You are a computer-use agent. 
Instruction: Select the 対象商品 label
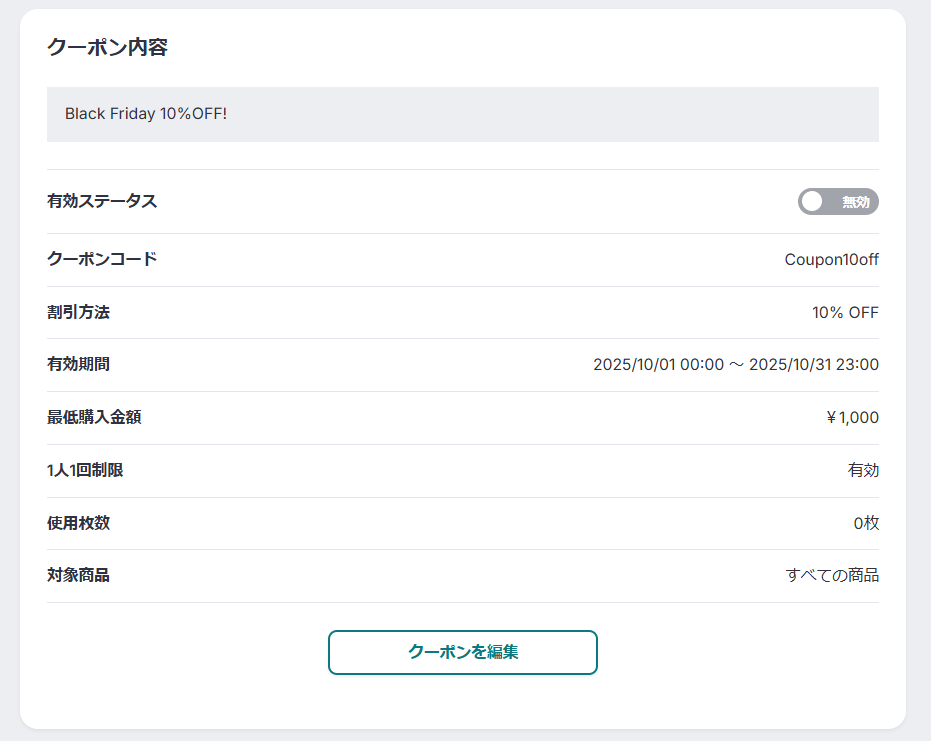[x=79, y=575]
